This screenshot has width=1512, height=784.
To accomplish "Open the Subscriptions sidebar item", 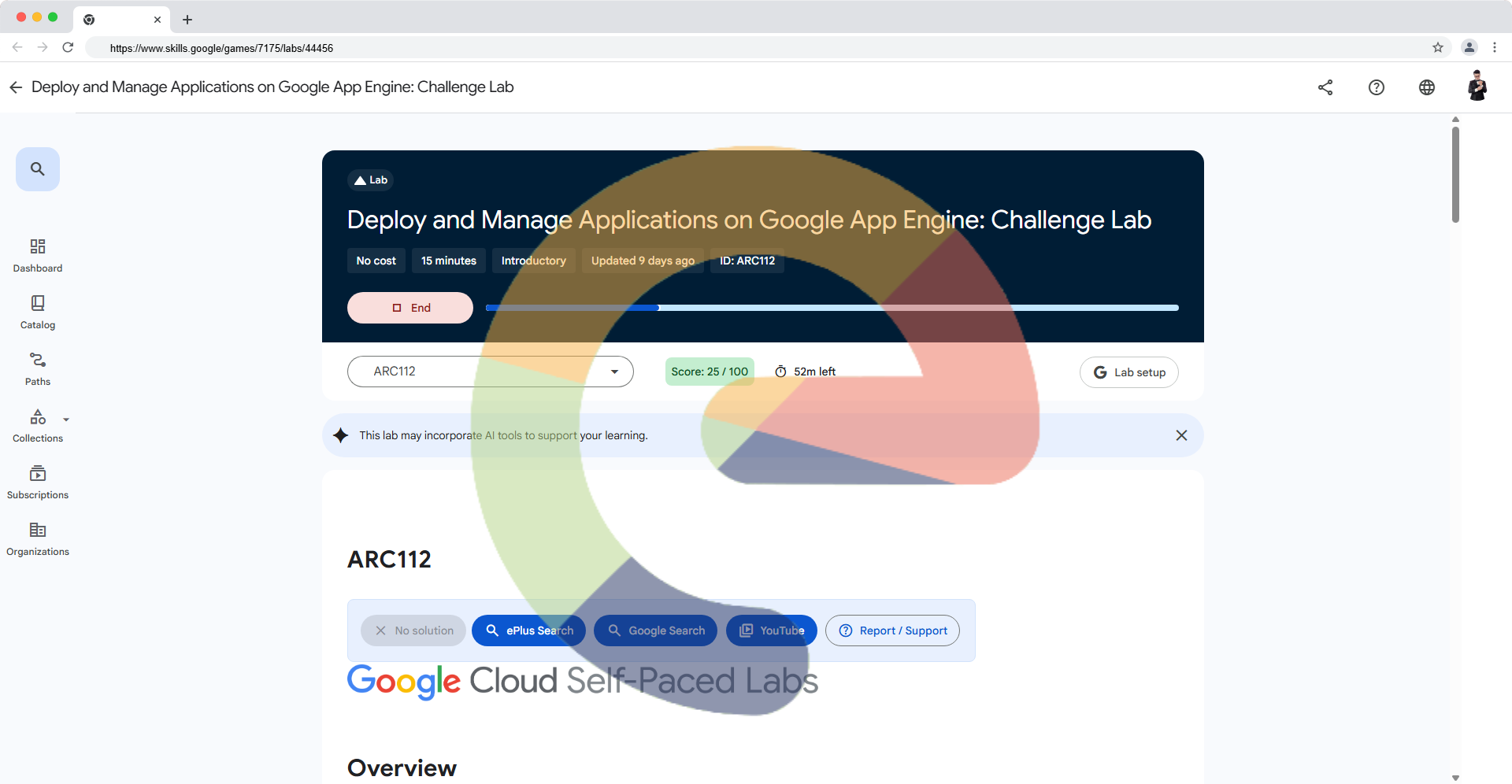I will [38, 483].
